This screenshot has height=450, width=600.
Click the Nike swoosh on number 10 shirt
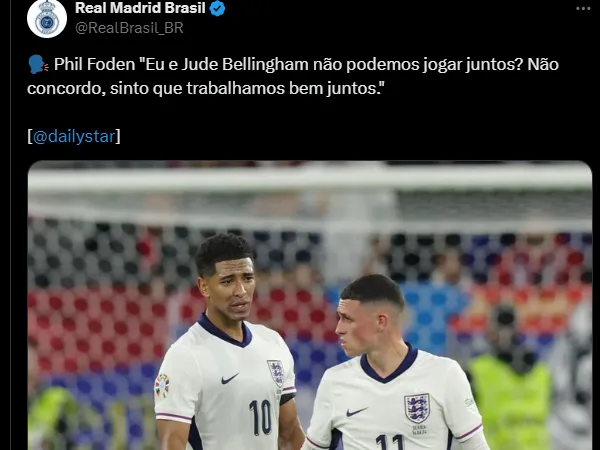coord(230,378)
